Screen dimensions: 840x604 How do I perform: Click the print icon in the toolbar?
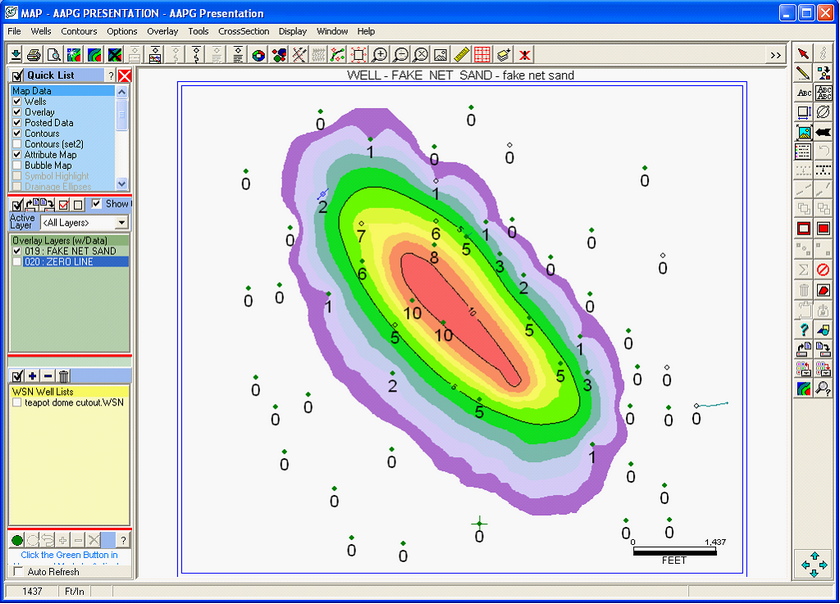point(34,54)
